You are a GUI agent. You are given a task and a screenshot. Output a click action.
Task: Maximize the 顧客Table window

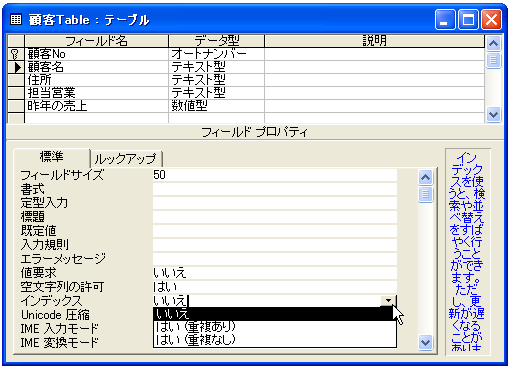pyautogui.click(x=468, y=20)
